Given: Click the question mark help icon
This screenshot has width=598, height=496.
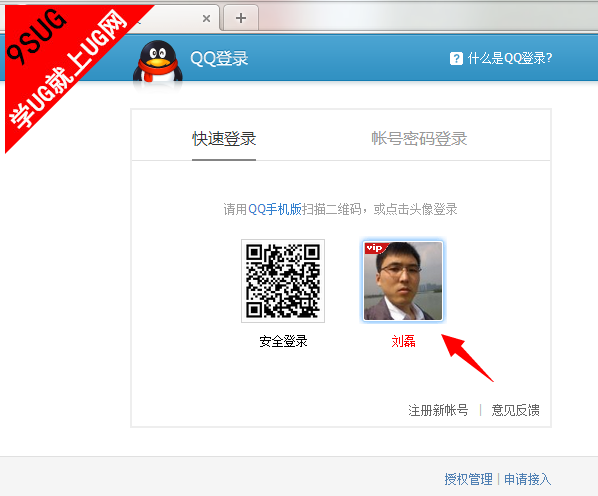Looking at the screenshot, I should (456, 59).
